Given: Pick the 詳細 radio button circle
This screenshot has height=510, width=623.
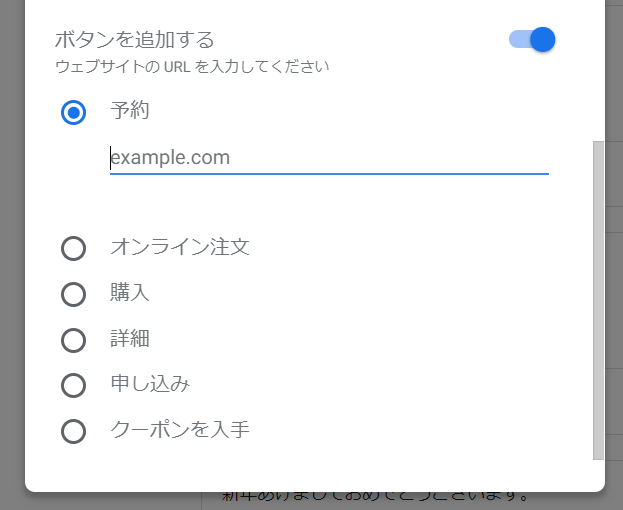Looking at the screenshot, I should [73, 340].
